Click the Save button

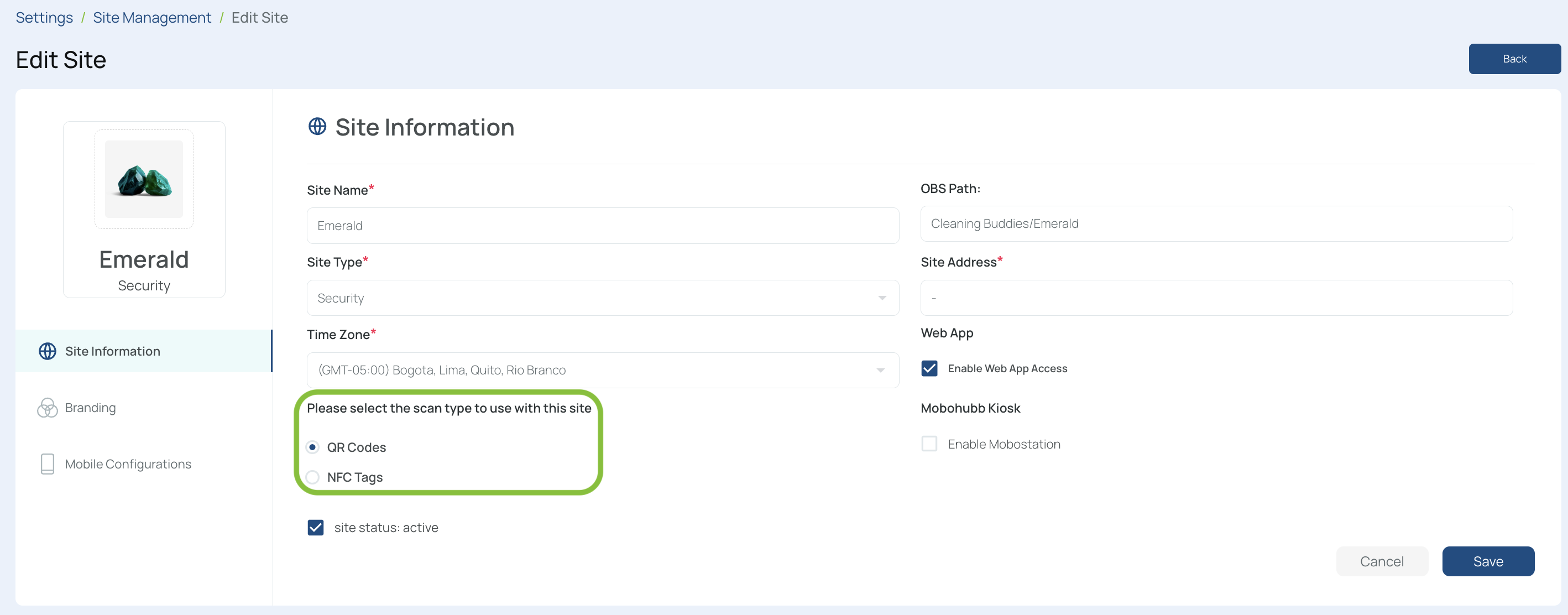tap(1488, 561)
